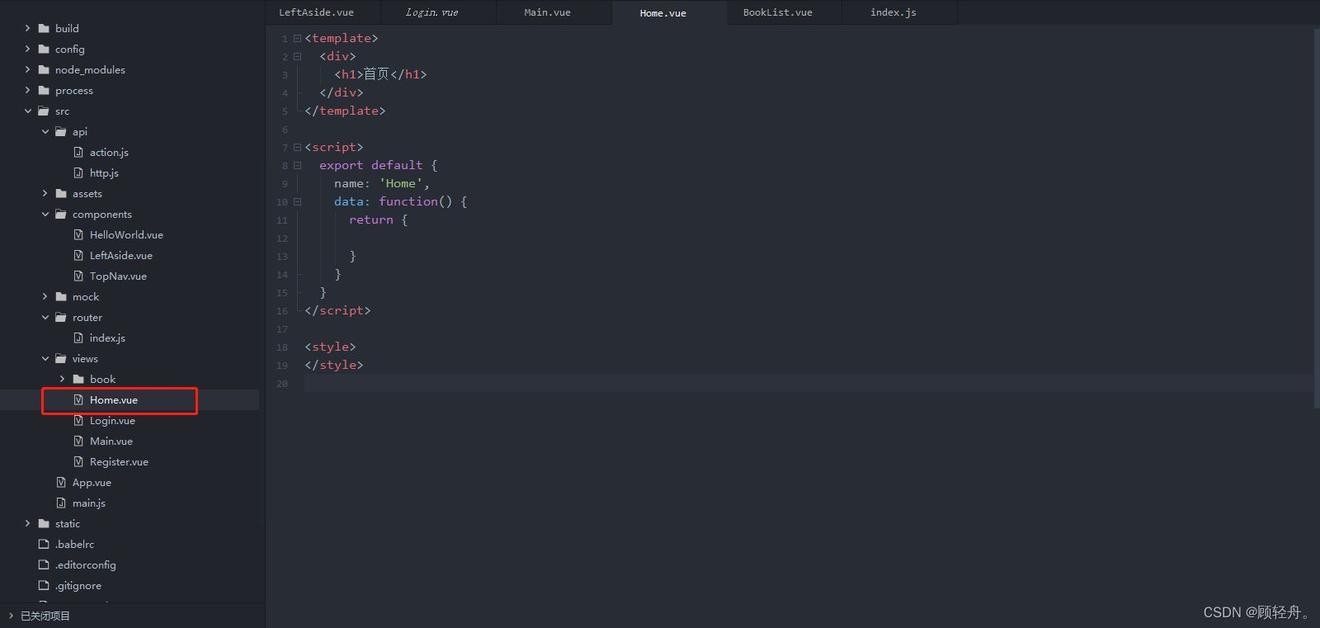Click the Register.vue file icon
1320x628 pixels.
coord(79,462)
